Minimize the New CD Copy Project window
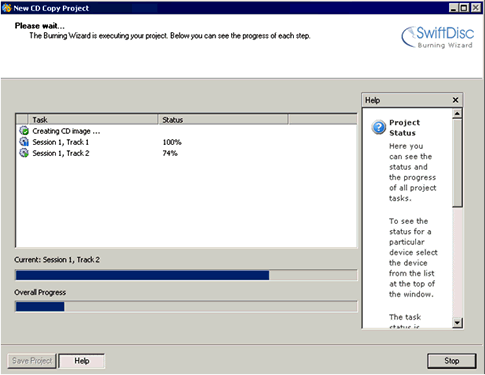This screenshot has width=485, height=375. (453, 8)
